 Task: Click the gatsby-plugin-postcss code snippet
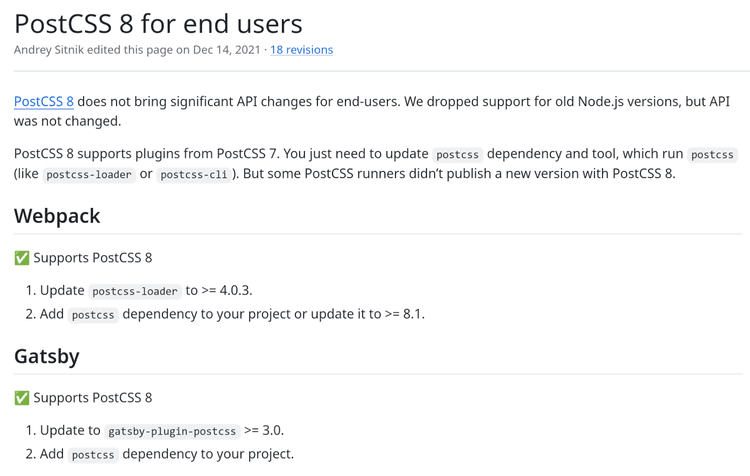pyautogui.click(x=172, y=431)
